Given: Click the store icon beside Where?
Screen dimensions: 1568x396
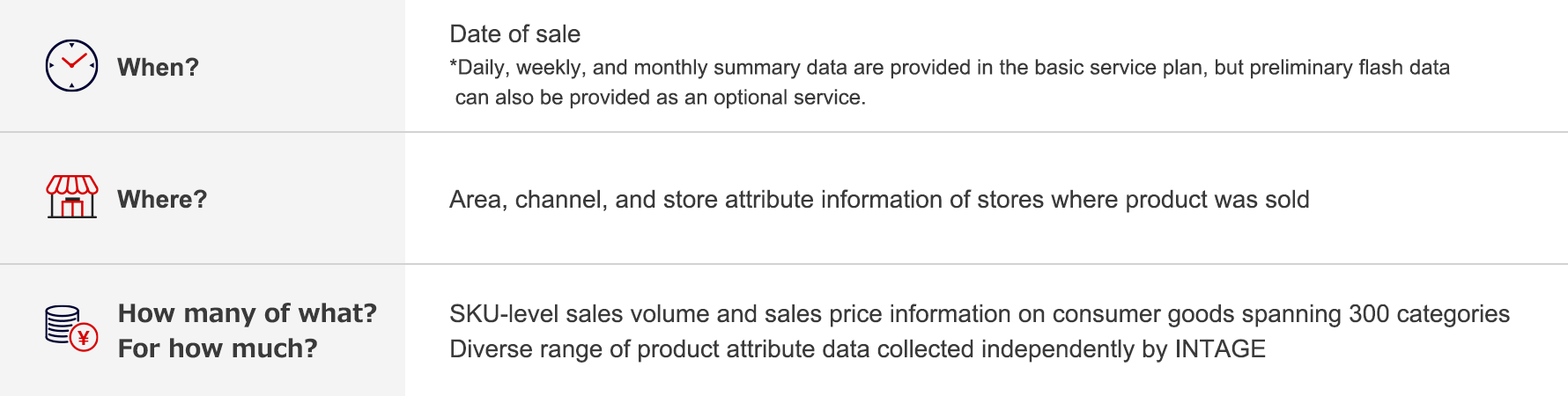Looking at the screenshot, I should (71, 196).
